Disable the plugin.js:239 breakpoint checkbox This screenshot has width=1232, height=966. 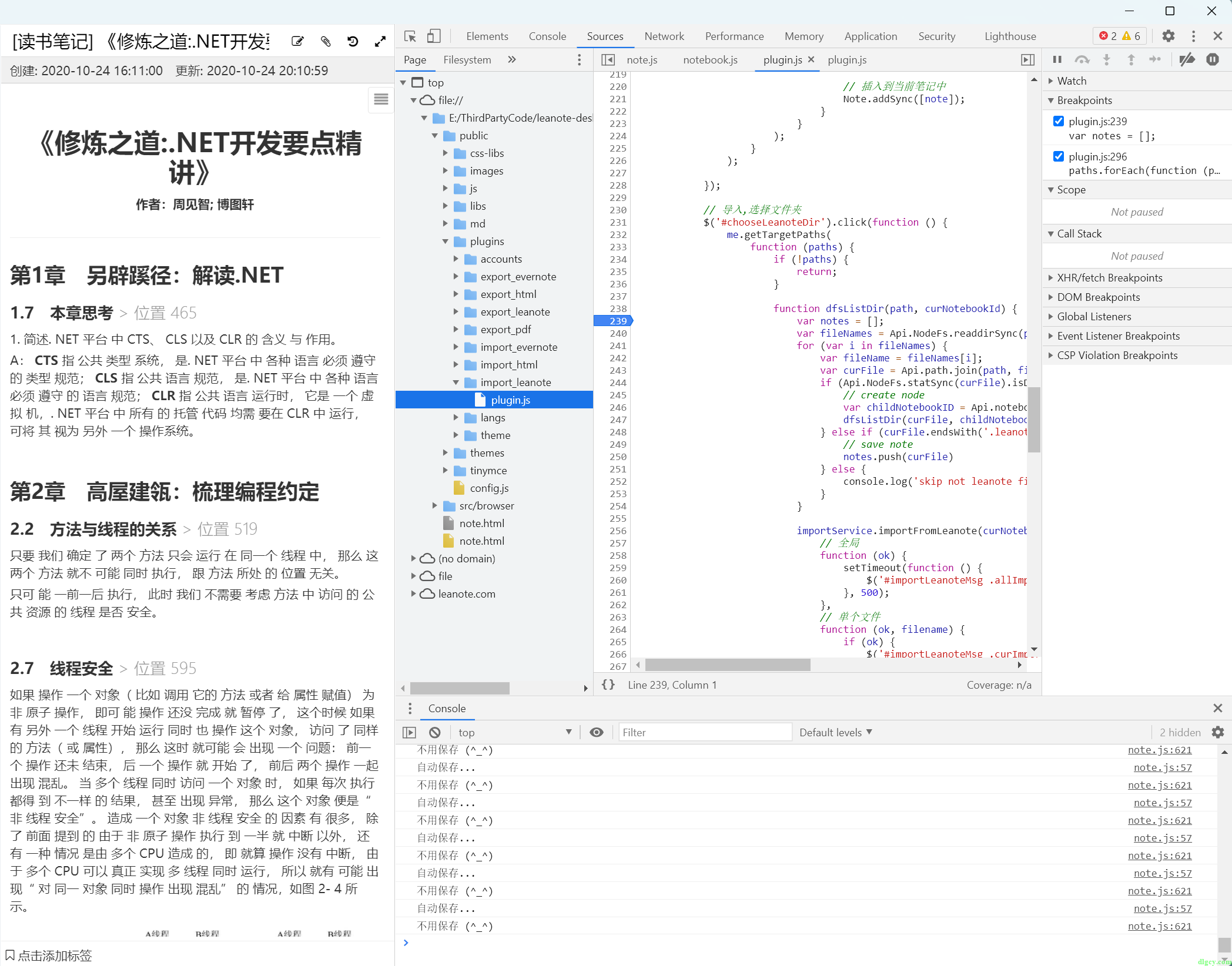pos(1059,121)
